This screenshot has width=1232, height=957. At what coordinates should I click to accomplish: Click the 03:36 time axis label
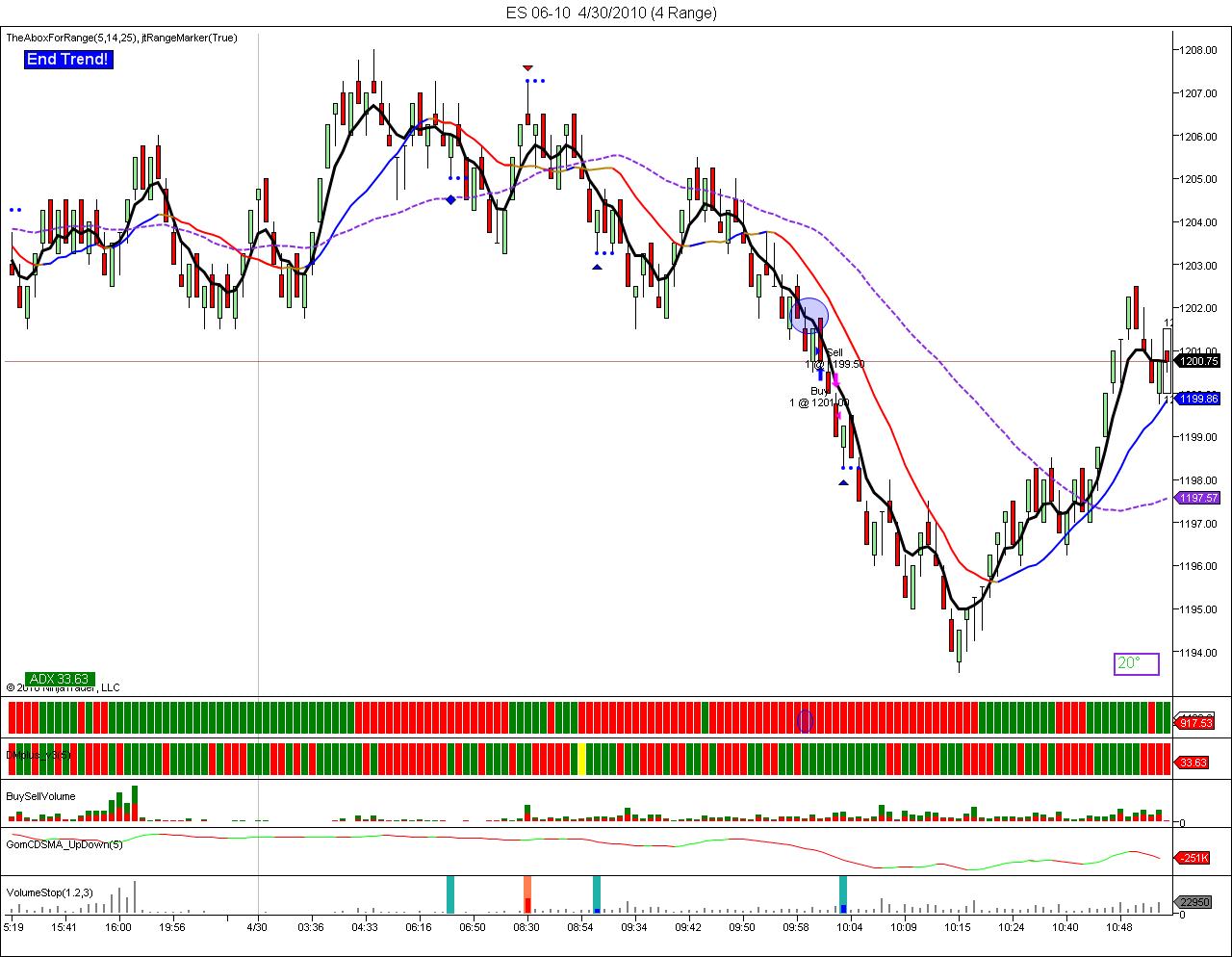(311, 927)
